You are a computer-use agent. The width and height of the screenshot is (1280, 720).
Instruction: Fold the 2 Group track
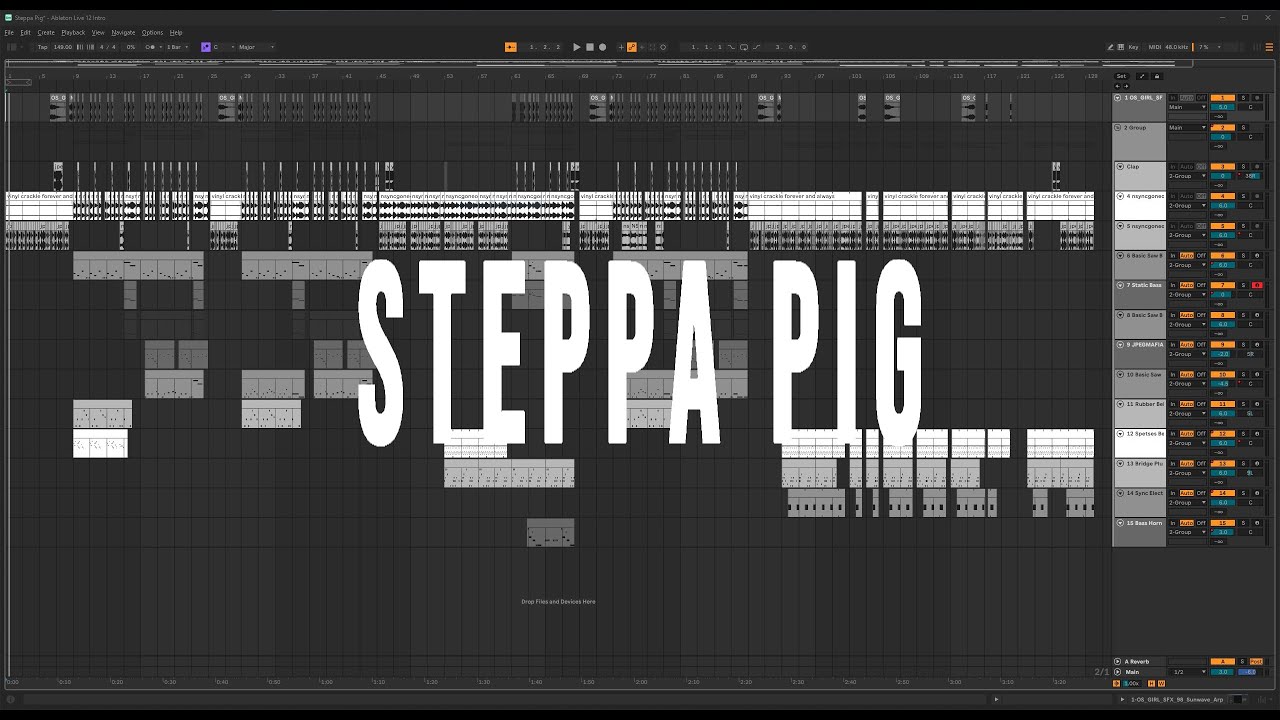point(1118,128)
